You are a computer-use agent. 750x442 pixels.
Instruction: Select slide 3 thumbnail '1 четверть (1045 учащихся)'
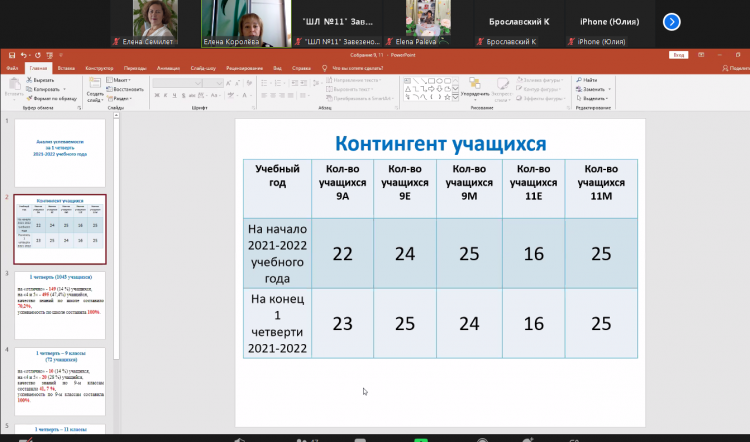click(60, 305)
